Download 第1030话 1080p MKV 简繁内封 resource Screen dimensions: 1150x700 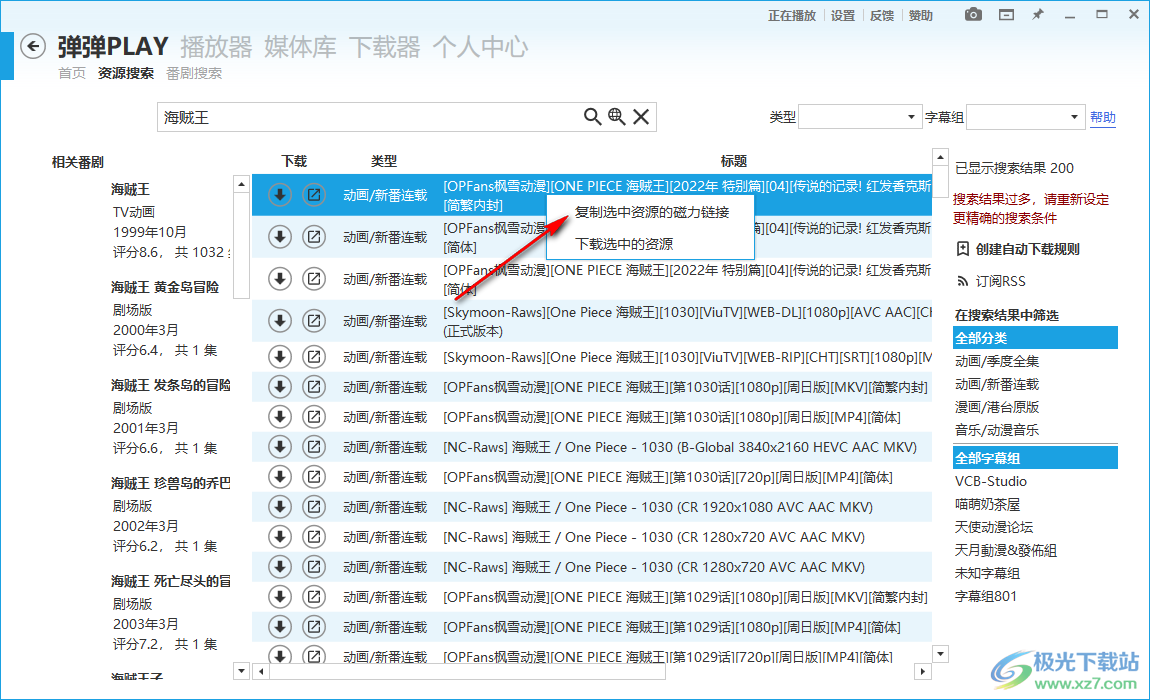coord(279,387)
